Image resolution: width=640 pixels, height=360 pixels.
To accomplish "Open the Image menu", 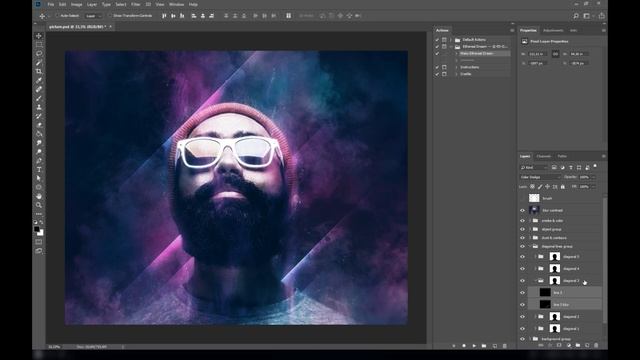I will tap(77, 4).
